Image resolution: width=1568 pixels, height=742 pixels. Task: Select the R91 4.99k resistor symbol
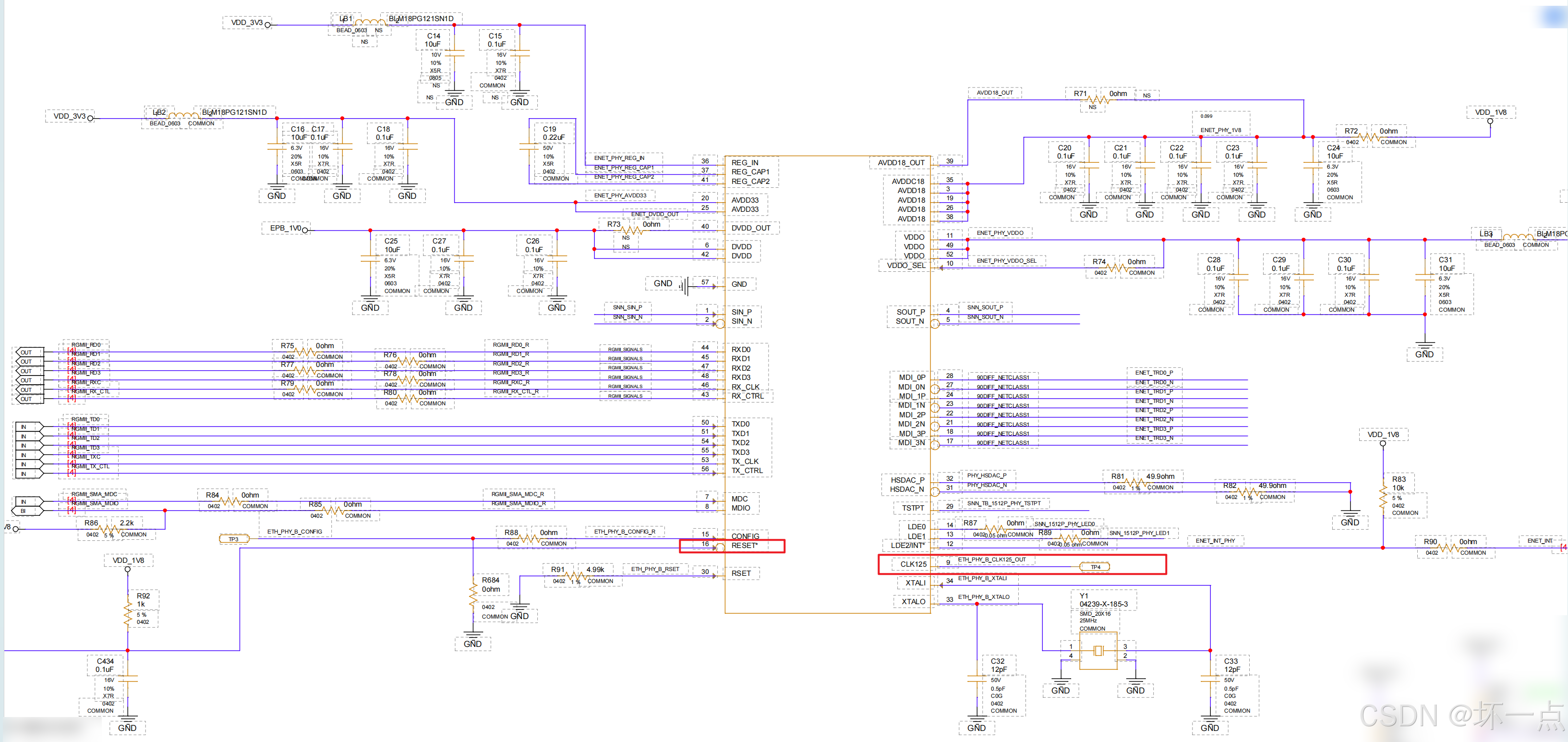tap(575, 575)
